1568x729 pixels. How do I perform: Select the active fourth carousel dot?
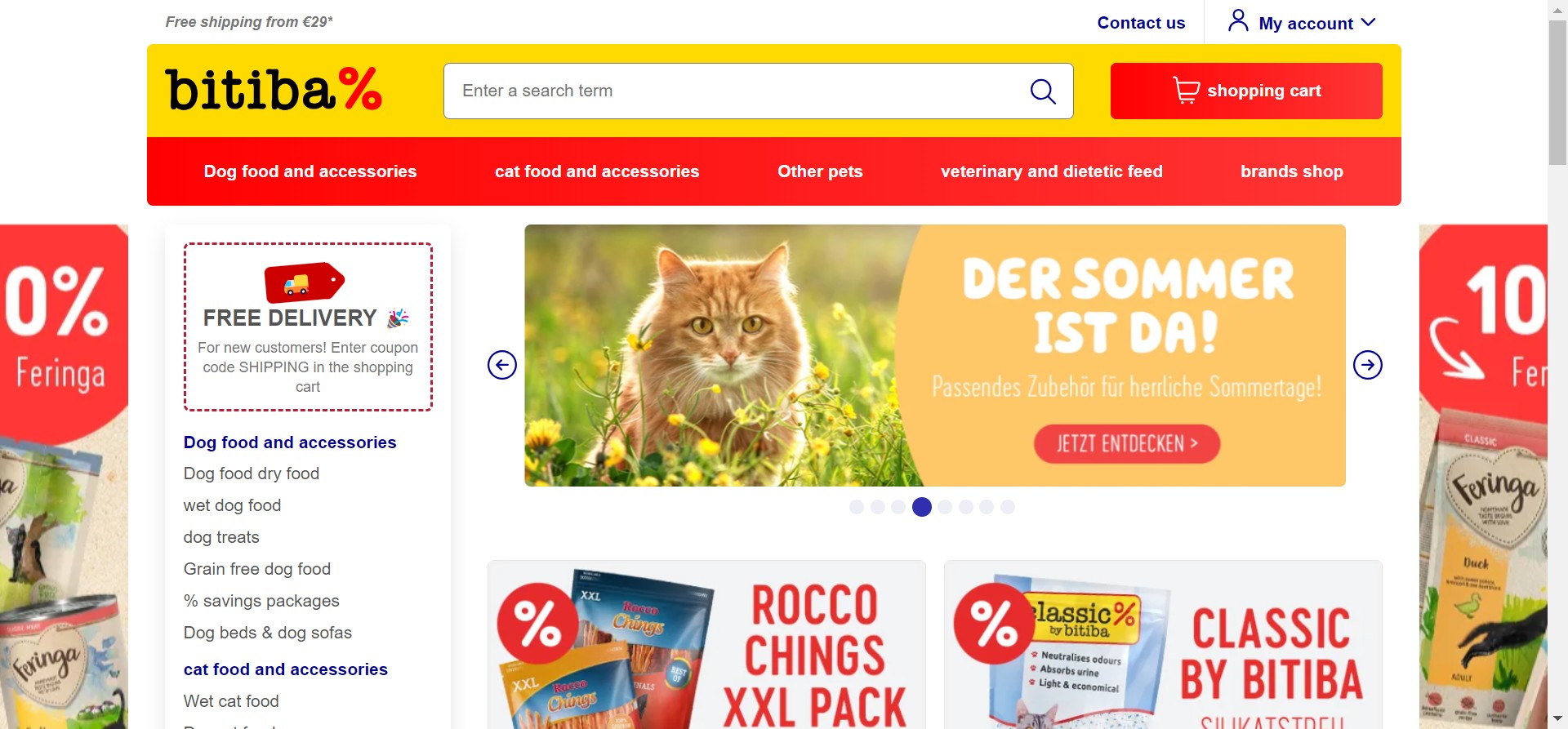click(922, 507)
